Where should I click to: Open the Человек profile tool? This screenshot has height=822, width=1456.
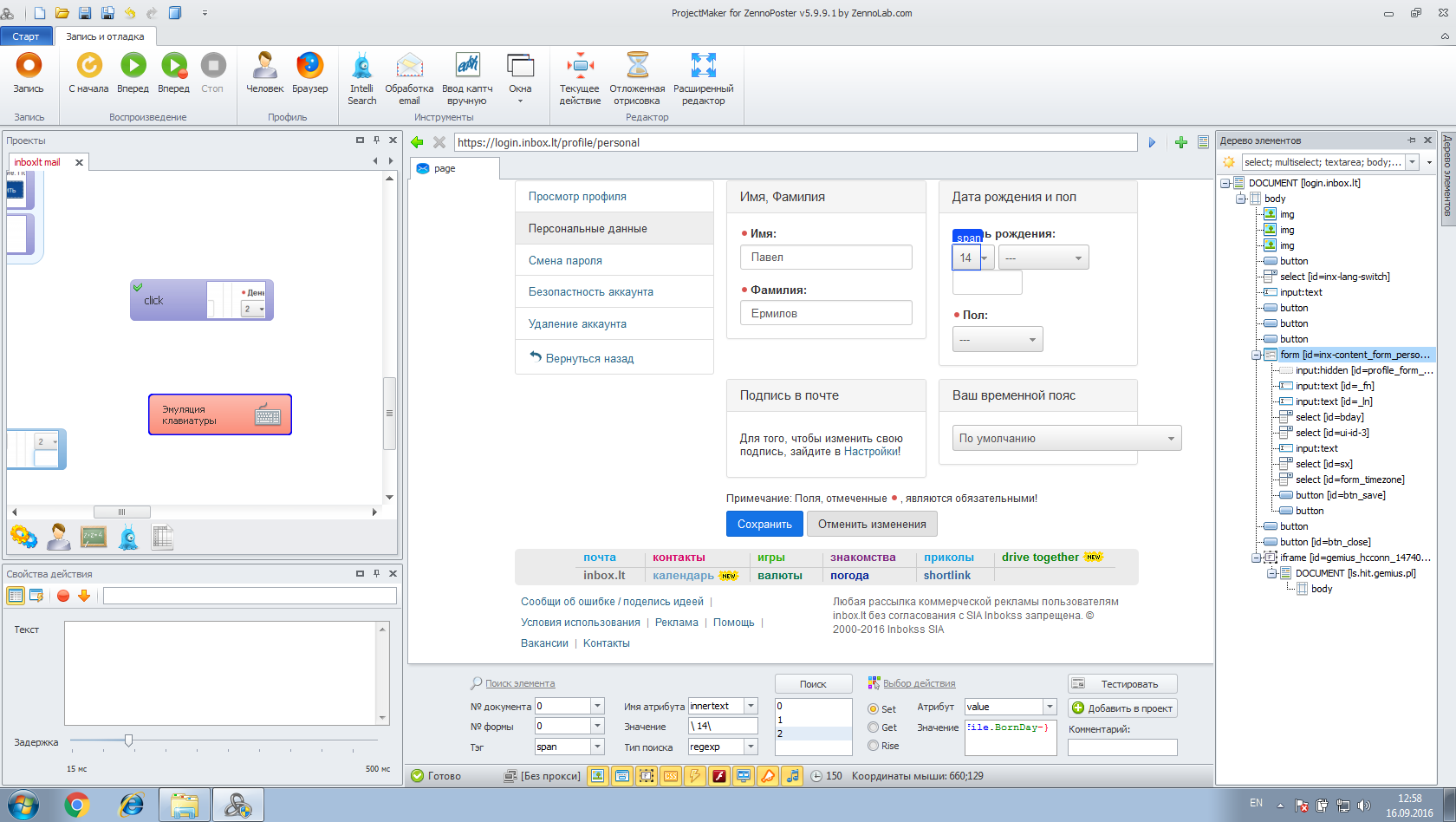point(264,73)
